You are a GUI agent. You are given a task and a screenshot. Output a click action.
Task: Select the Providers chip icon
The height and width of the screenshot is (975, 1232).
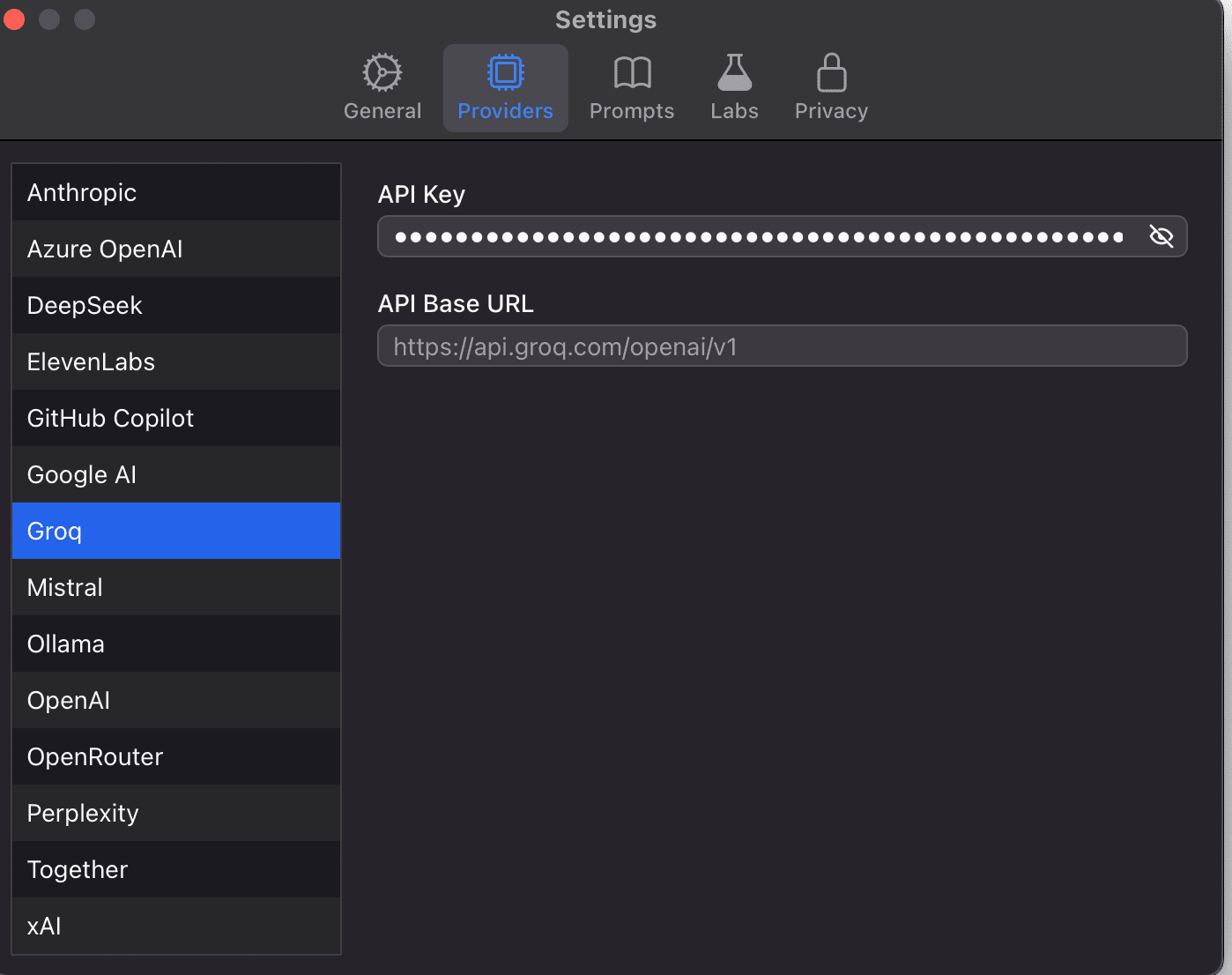click(506, 73)
